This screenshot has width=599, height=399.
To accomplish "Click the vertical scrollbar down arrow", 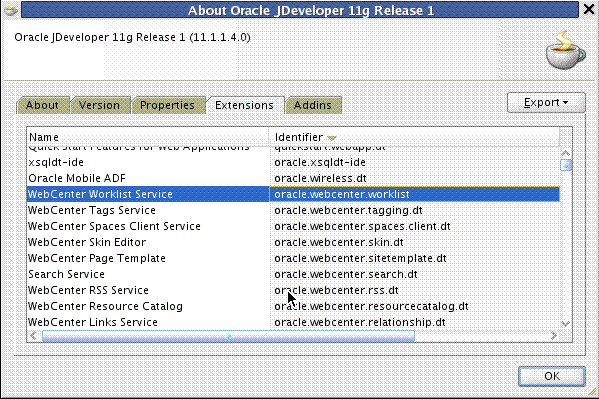I will (x=565, y=324).
